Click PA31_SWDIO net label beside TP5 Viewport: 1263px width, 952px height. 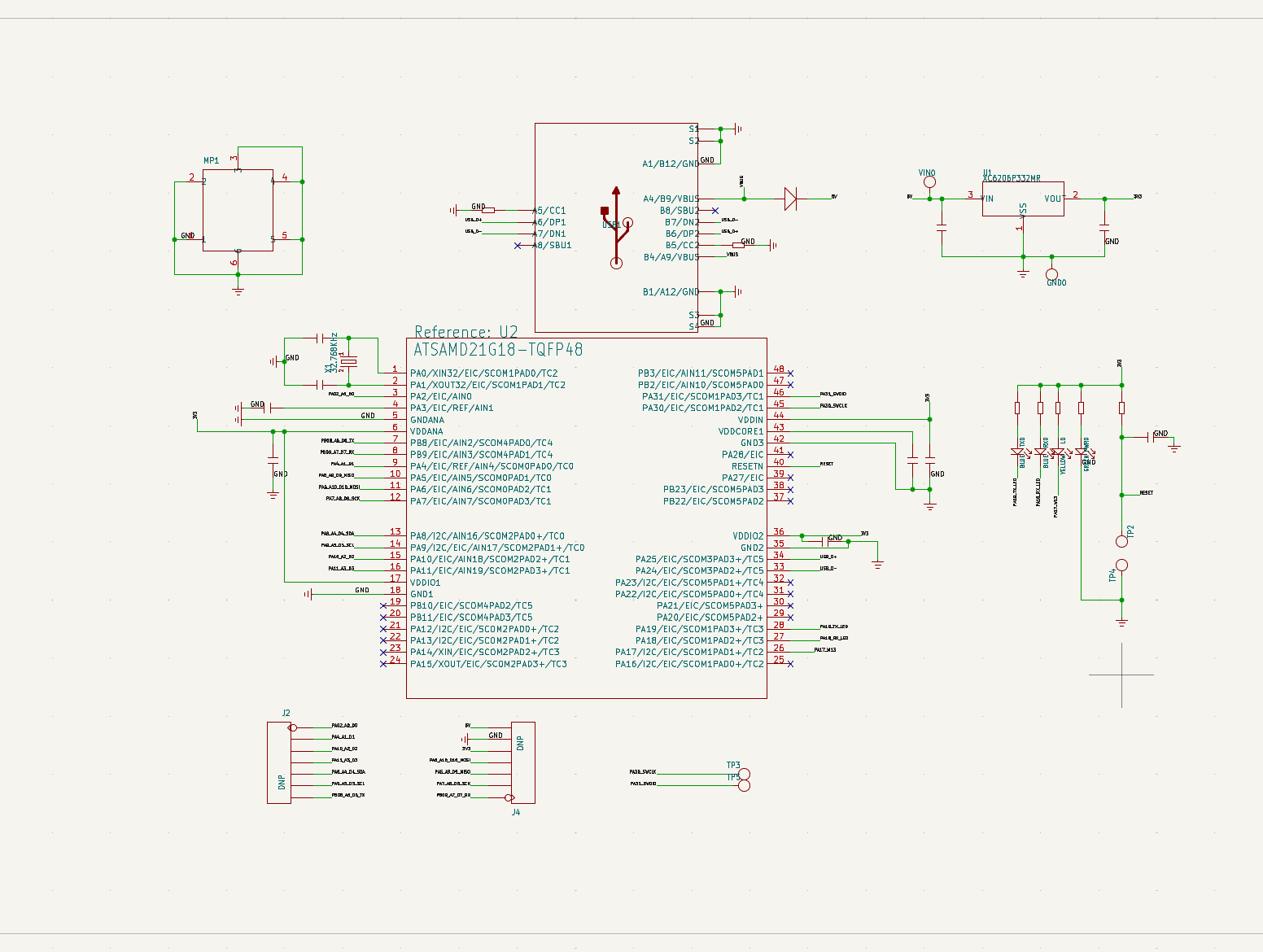pyautogui.click(x=643, y=784)
